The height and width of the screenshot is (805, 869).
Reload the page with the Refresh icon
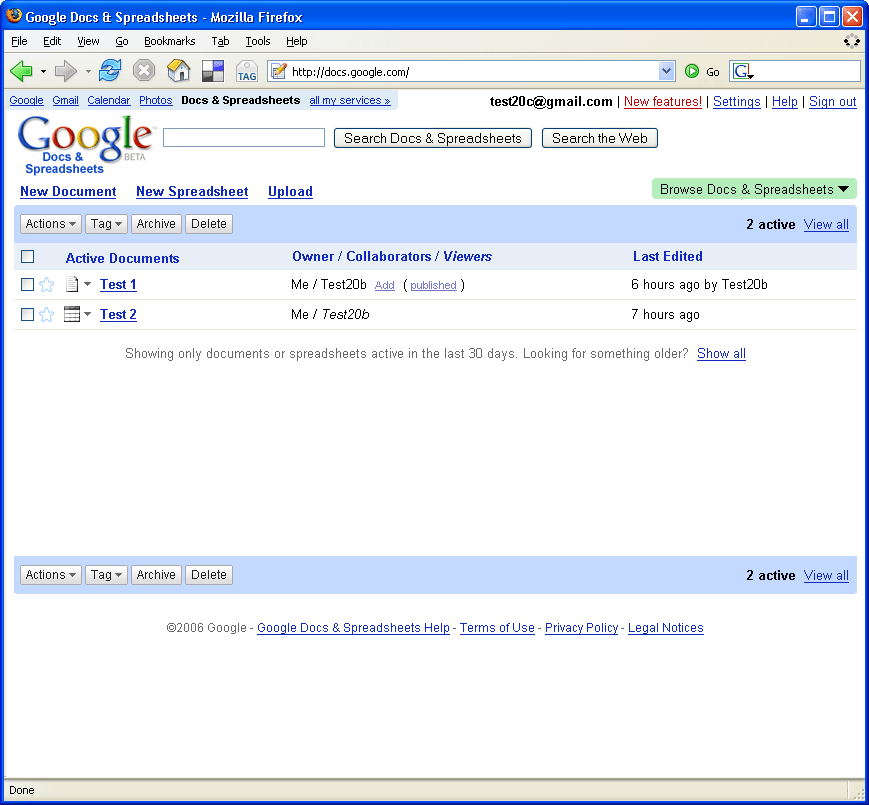pyautogui.click(x=110, y=71)
